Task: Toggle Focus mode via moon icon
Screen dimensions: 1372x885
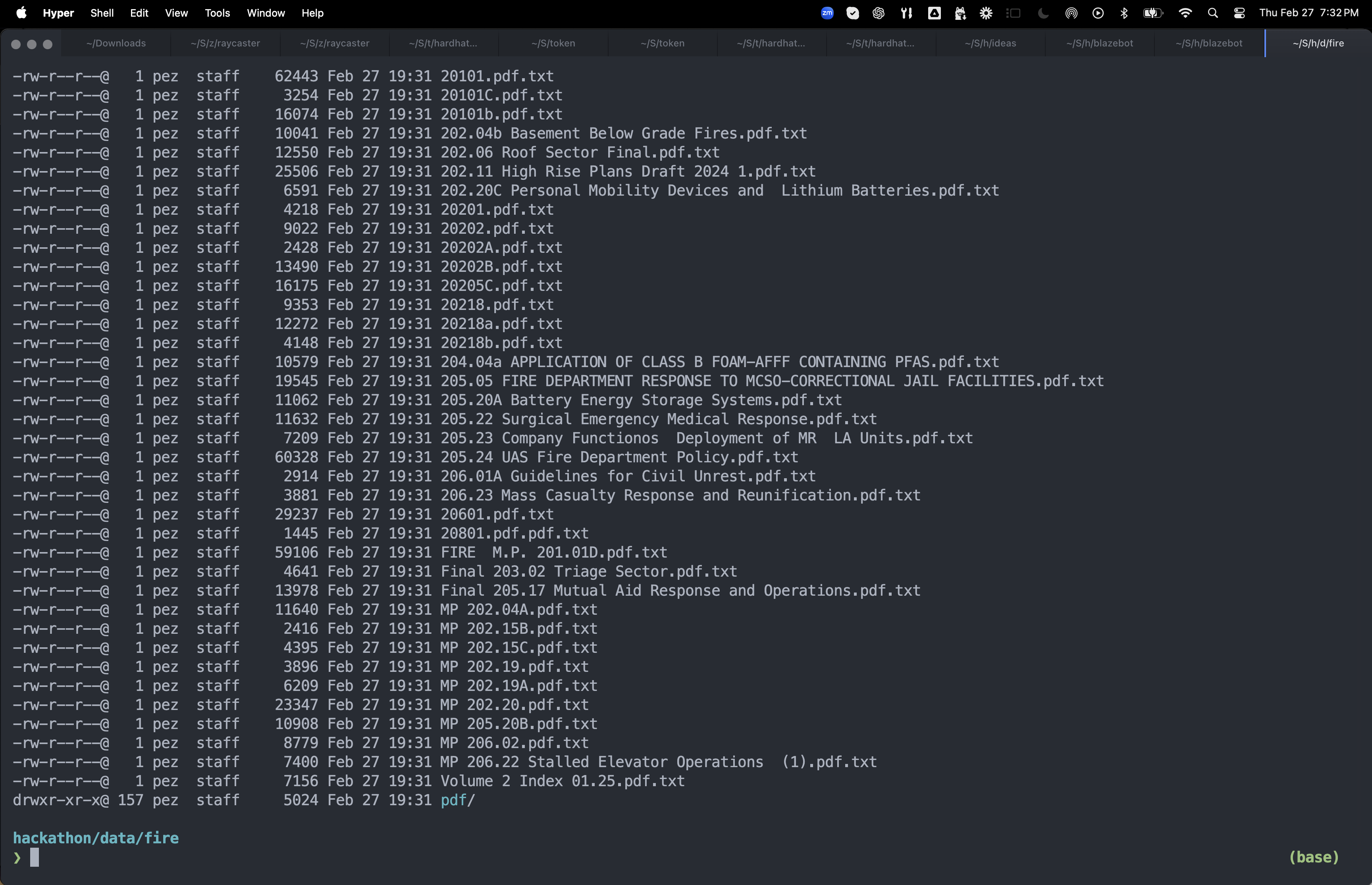Action: click(1043, 13)
